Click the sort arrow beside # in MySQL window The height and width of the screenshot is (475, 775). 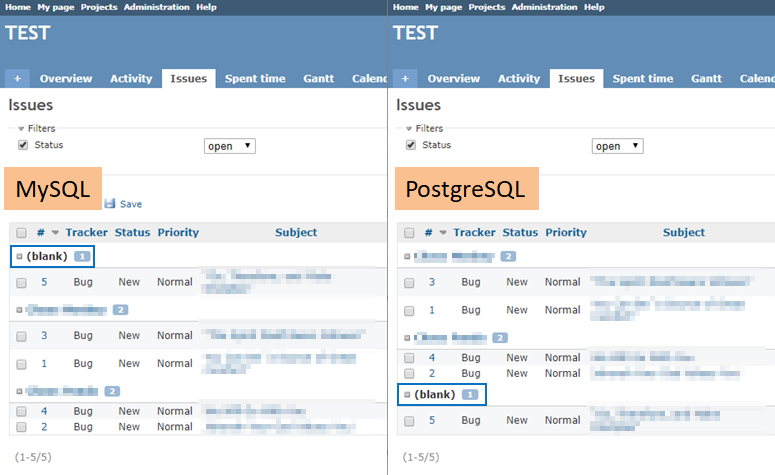(x=55, y=233)
